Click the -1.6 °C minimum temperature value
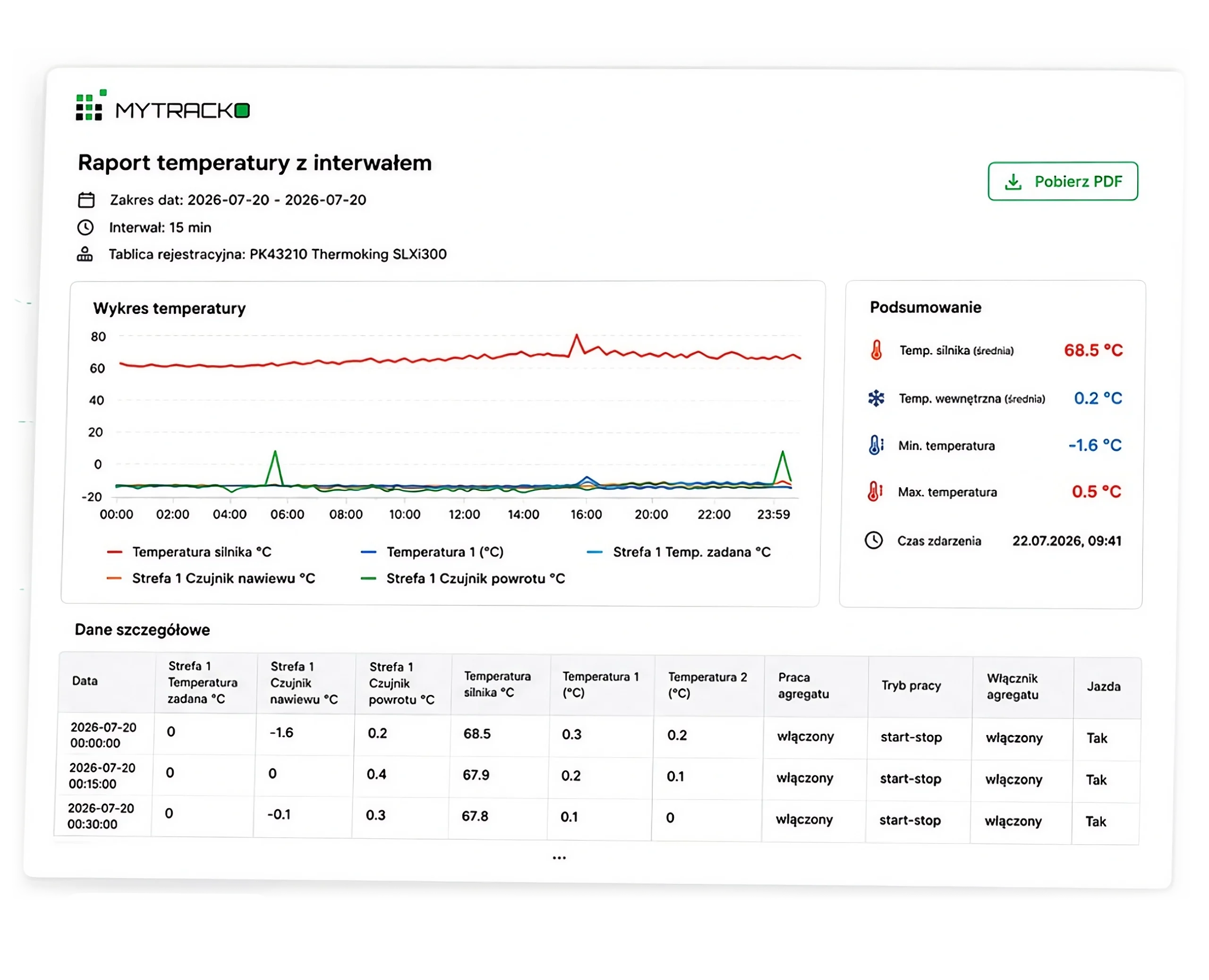 coord(1094,446)
